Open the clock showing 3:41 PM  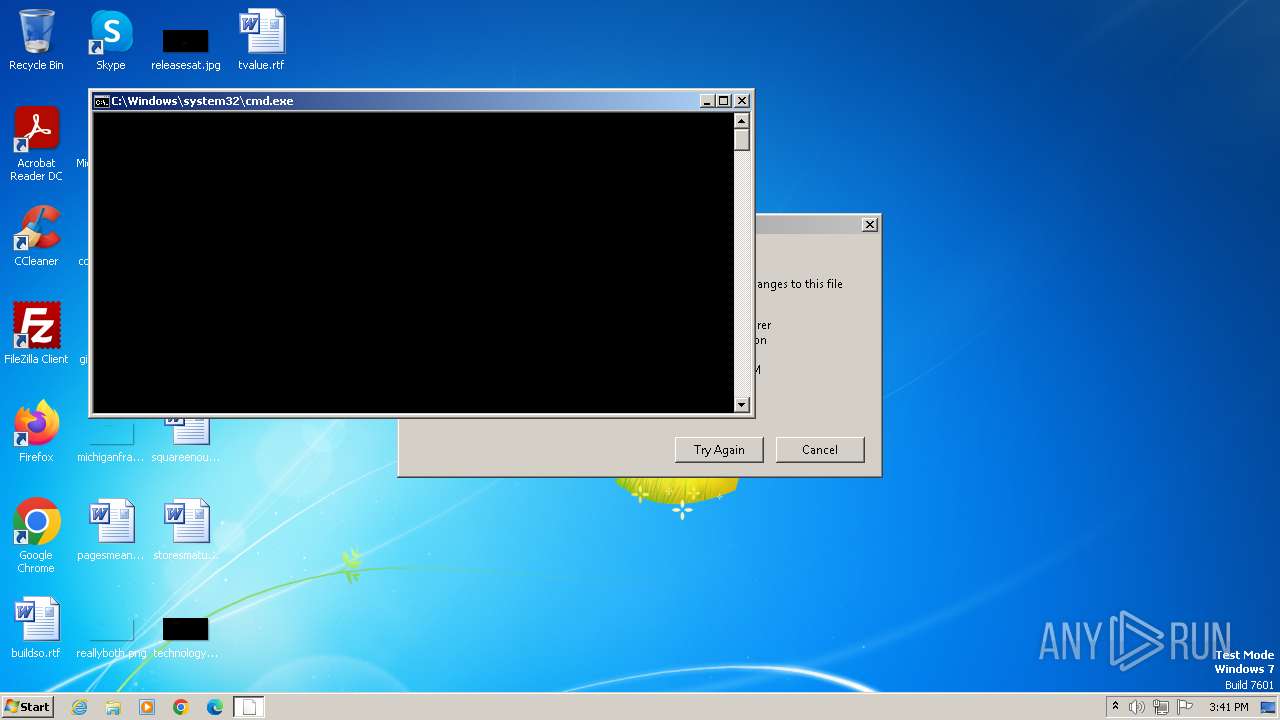click(x=1229, y=707)
